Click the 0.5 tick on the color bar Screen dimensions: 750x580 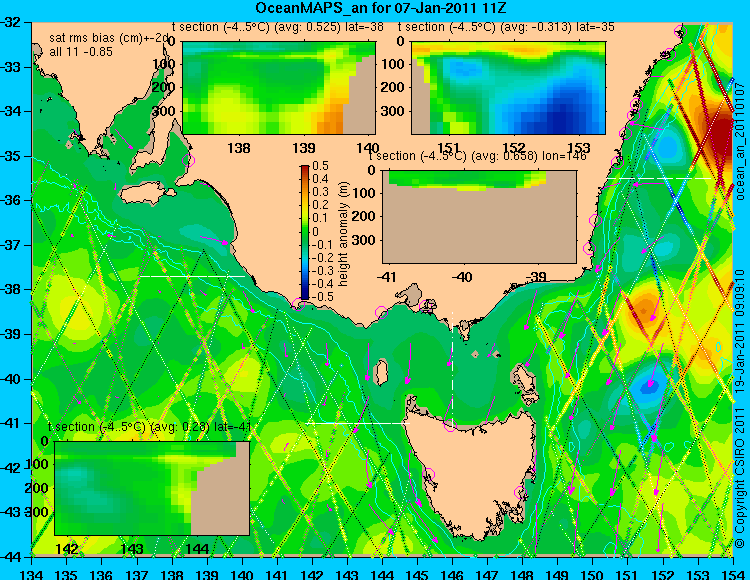(x=320, y=166)
